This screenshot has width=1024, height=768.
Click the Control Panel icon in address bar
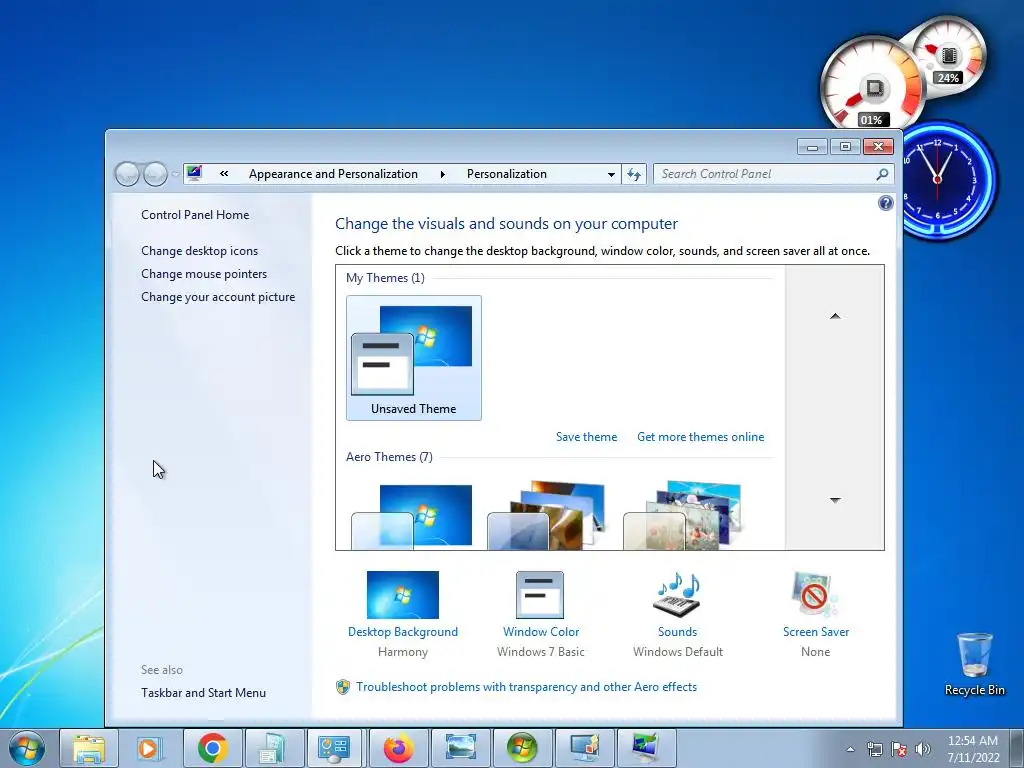(194, 173)
